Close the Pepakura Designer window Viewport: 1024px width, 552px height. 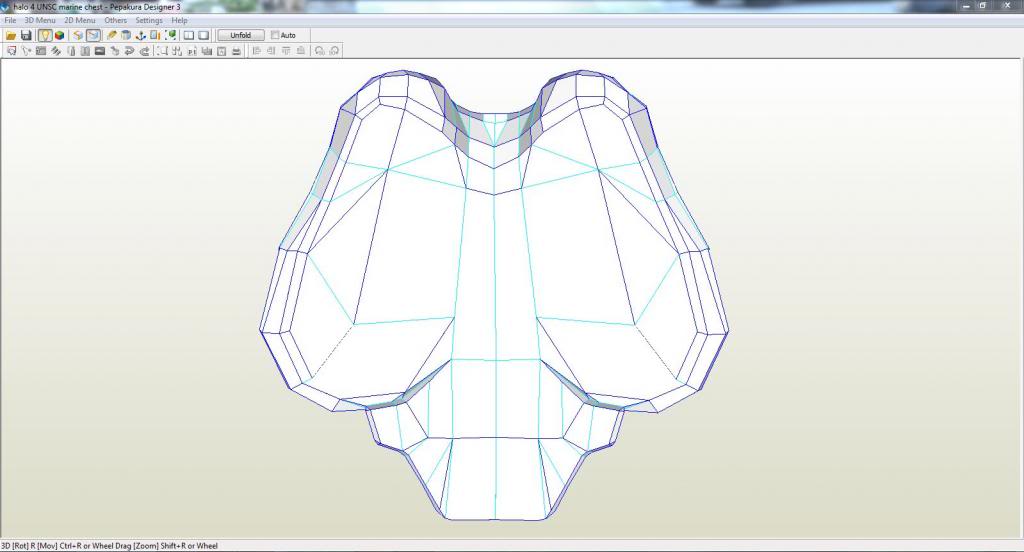tap(1006, 6)
